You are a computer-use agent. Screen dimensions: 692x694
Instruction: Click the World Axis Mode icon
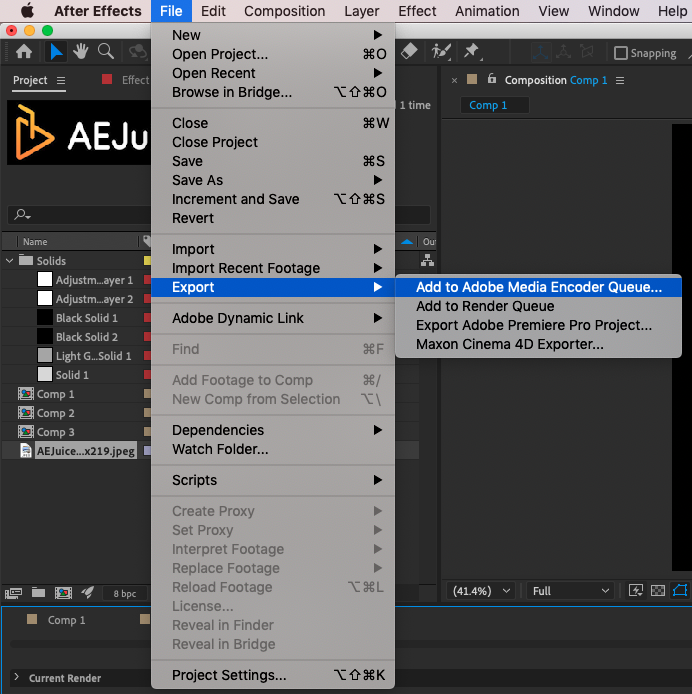point(563,52)
